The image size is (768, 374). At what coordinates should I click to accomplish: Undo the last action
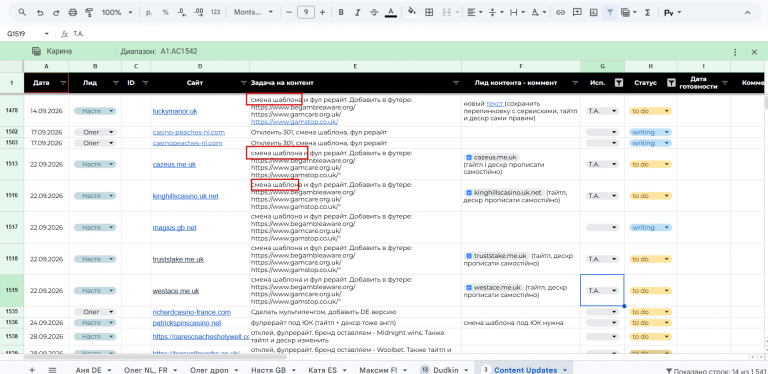coord(40,12)
